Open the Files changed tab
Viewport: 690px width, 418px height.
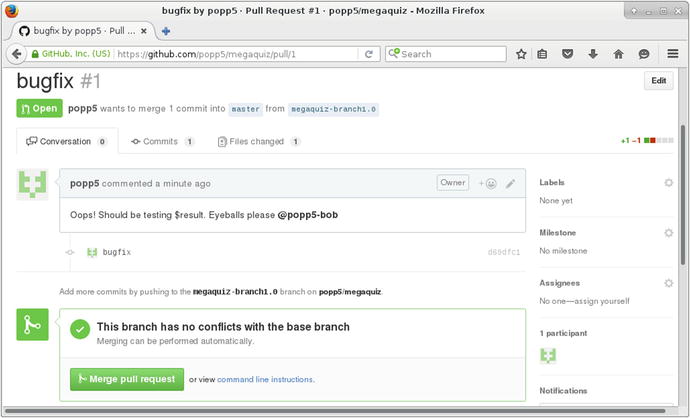(x=259, y=141)
